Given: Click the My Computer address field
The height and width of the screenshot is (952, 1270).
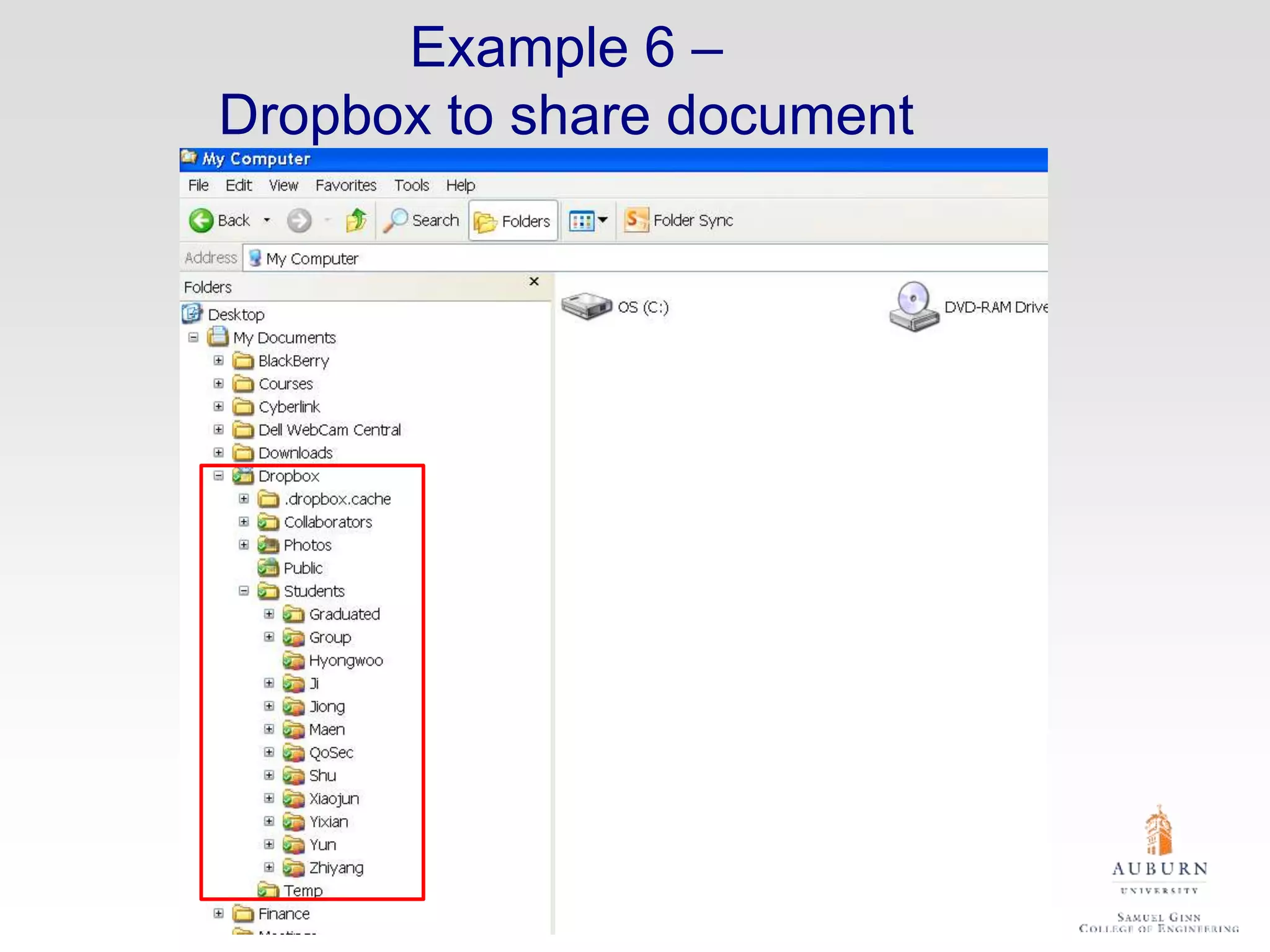Looking at the screenshot, I should click(x=645, y=258).
